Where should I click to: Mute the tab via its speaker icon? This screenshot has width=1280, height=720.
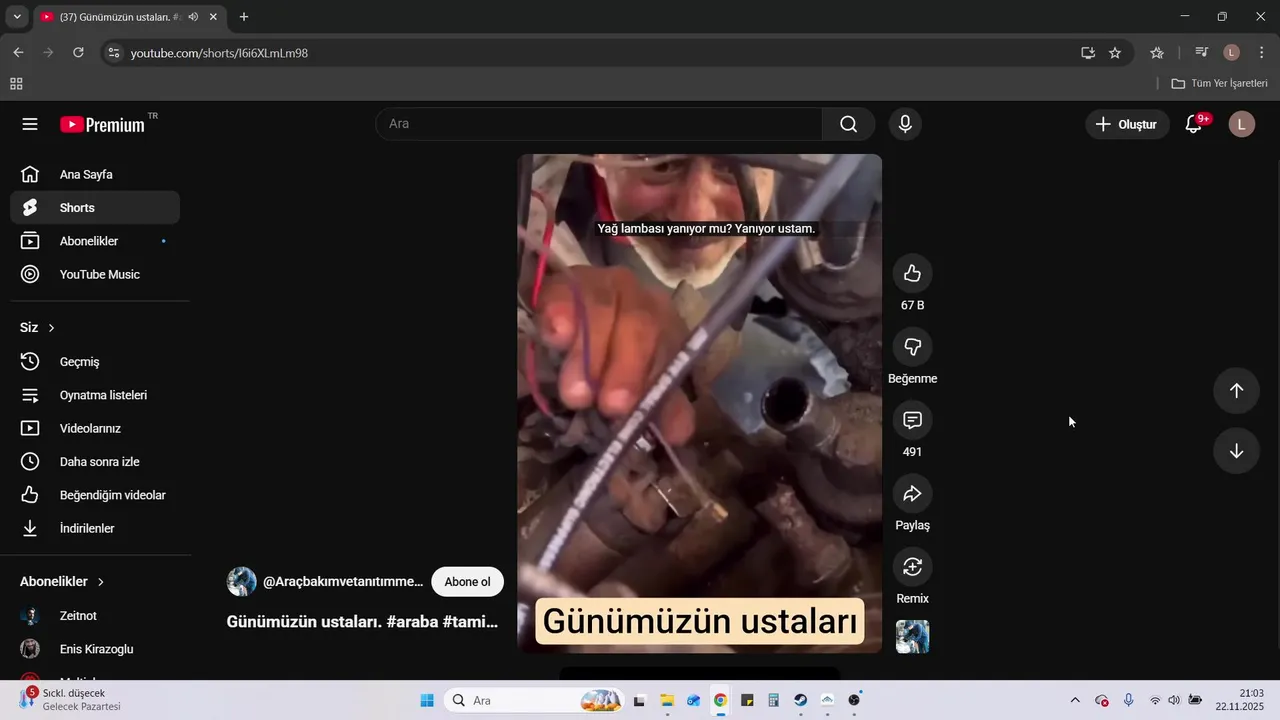pyautogui.click(x=192, y=17)
